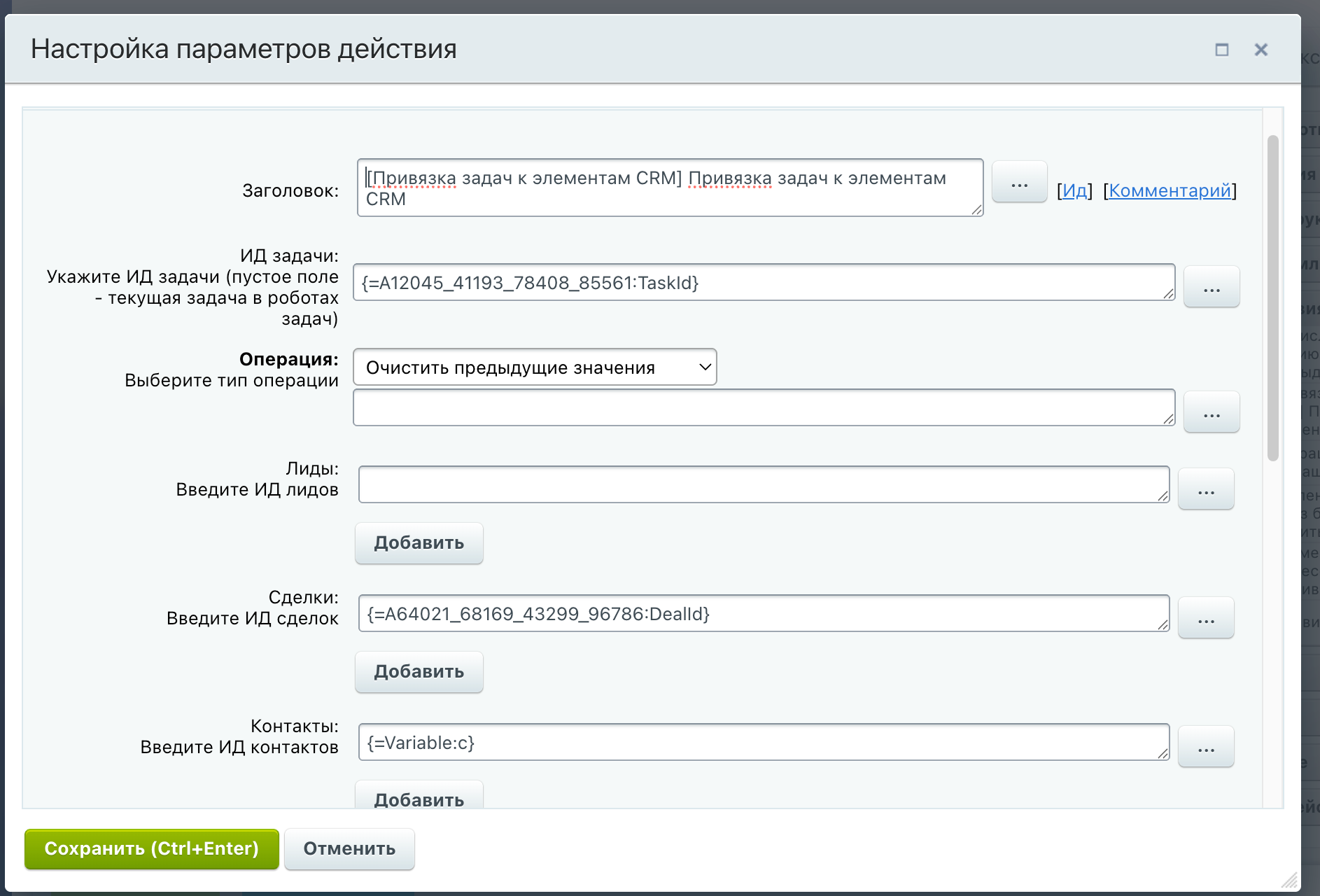
Task: Click the Отменить button
Action: coord(349,849)
